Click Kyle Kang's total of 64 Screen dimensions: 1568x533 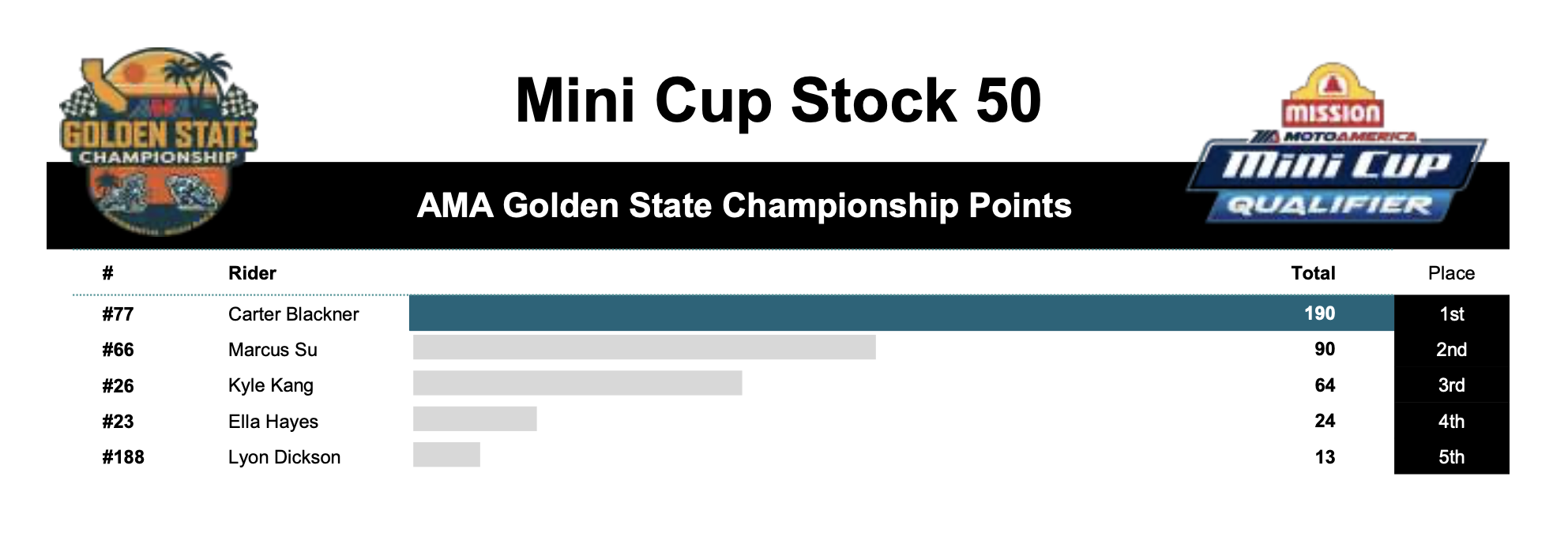click(x=1325, y=385)
